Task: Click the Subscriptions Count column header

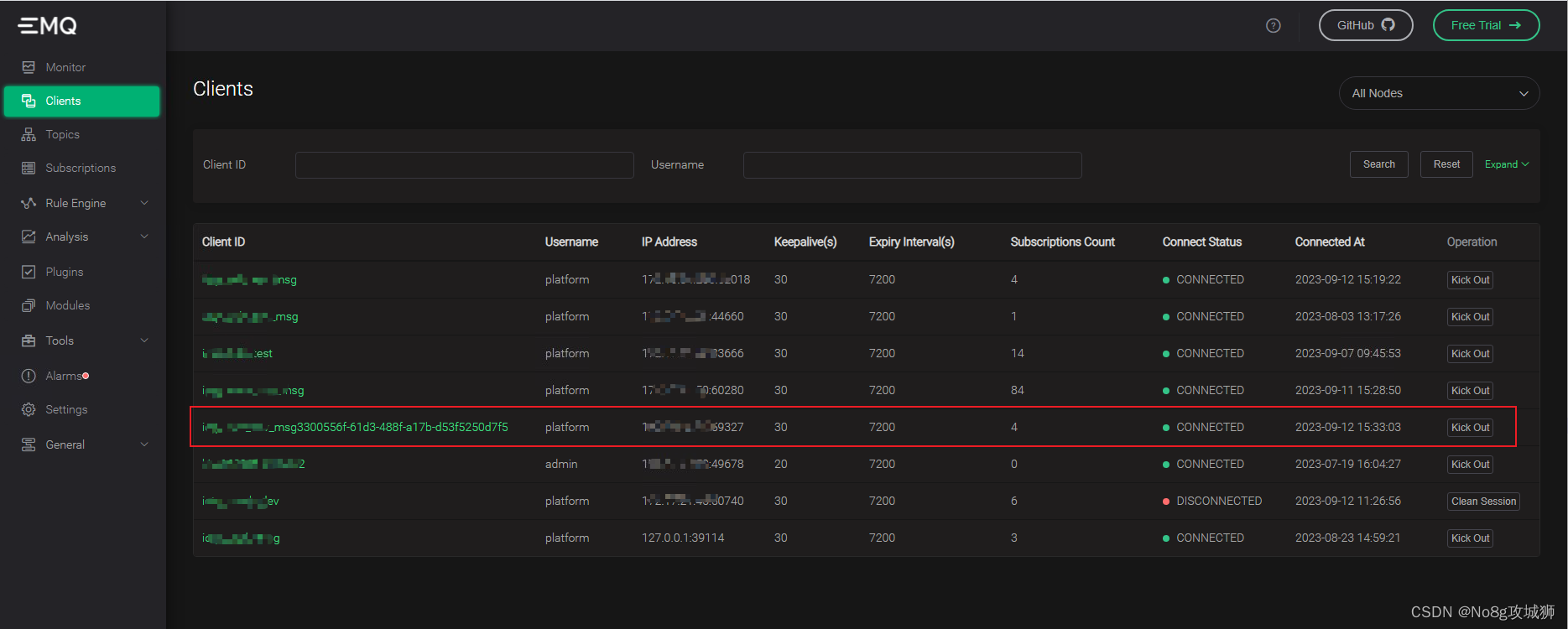Action: click(1062, 242)
